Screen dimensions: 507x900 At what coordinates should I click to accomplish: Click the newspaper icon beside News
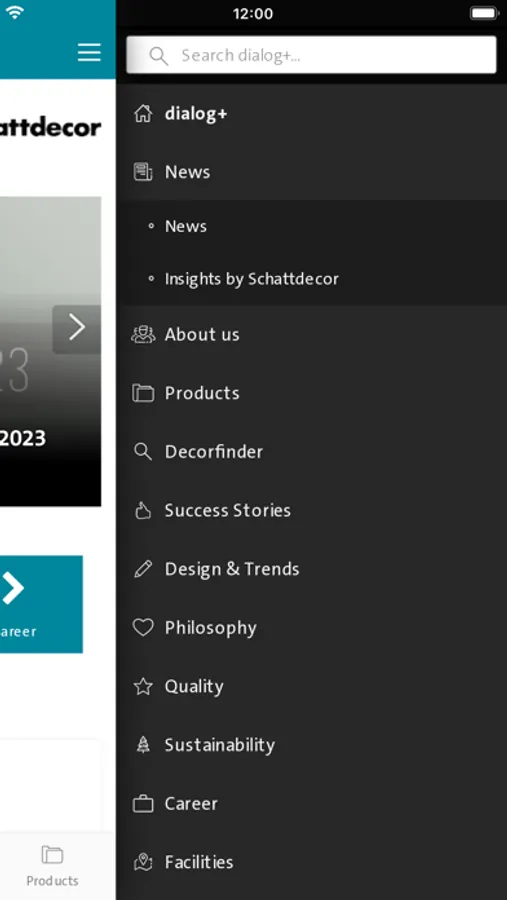143,172
